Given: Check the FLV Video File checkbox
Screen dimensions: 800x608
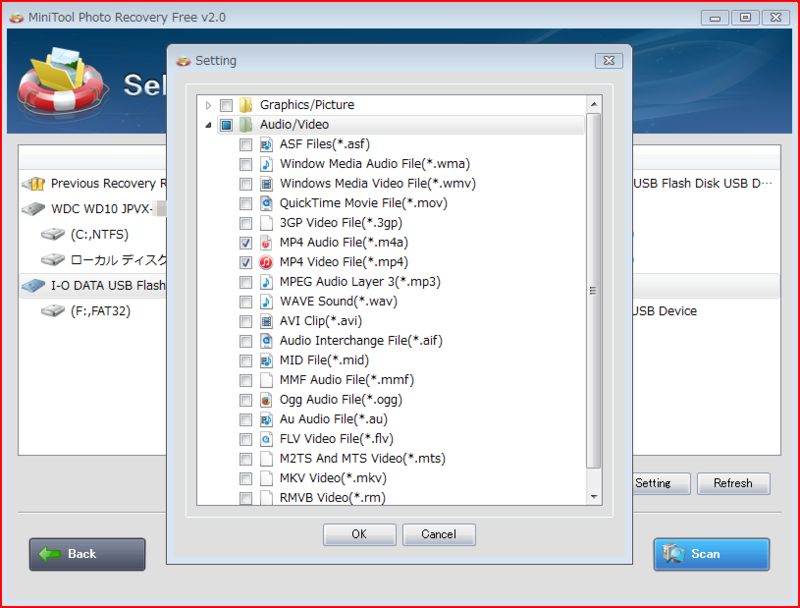Looking at the screenshot, I should [245, 439].
